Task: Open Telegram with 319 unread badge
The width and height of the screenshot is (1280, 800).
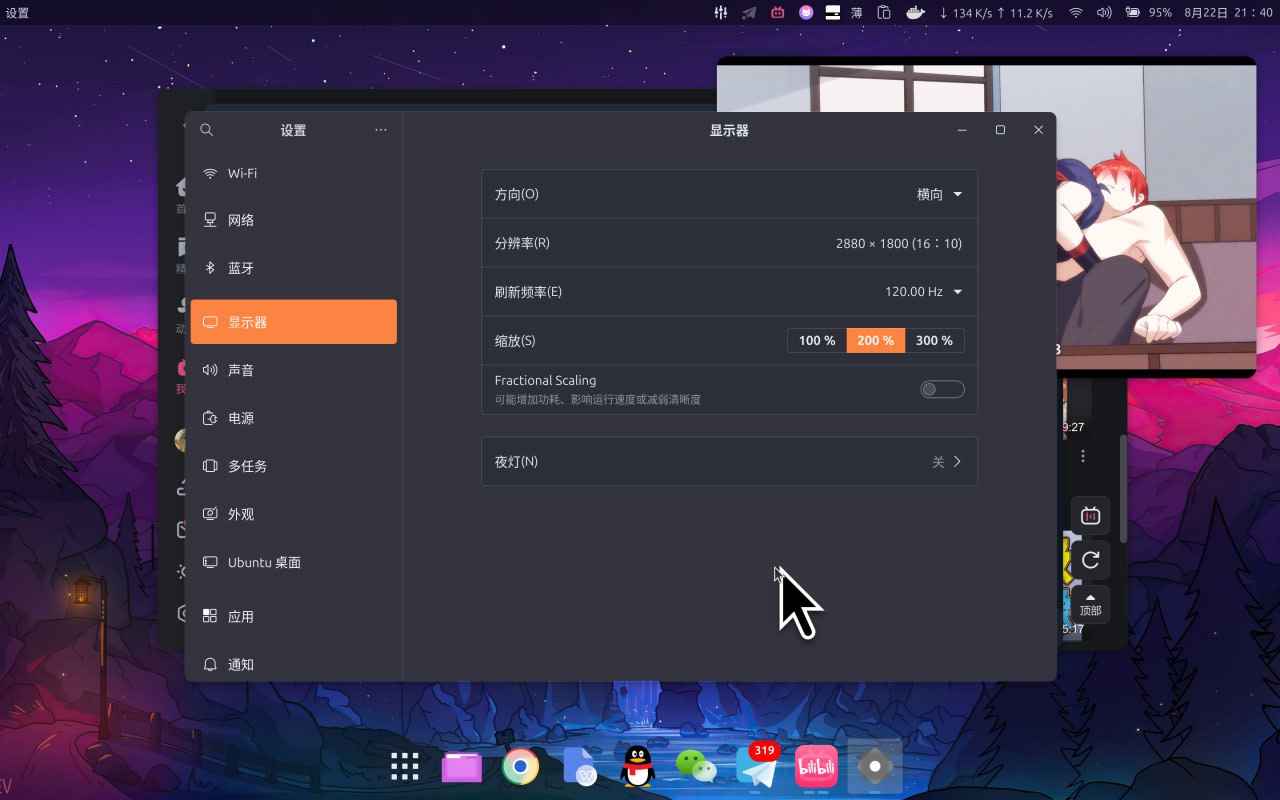Action: pyautogui.click(x=758, y=767)
